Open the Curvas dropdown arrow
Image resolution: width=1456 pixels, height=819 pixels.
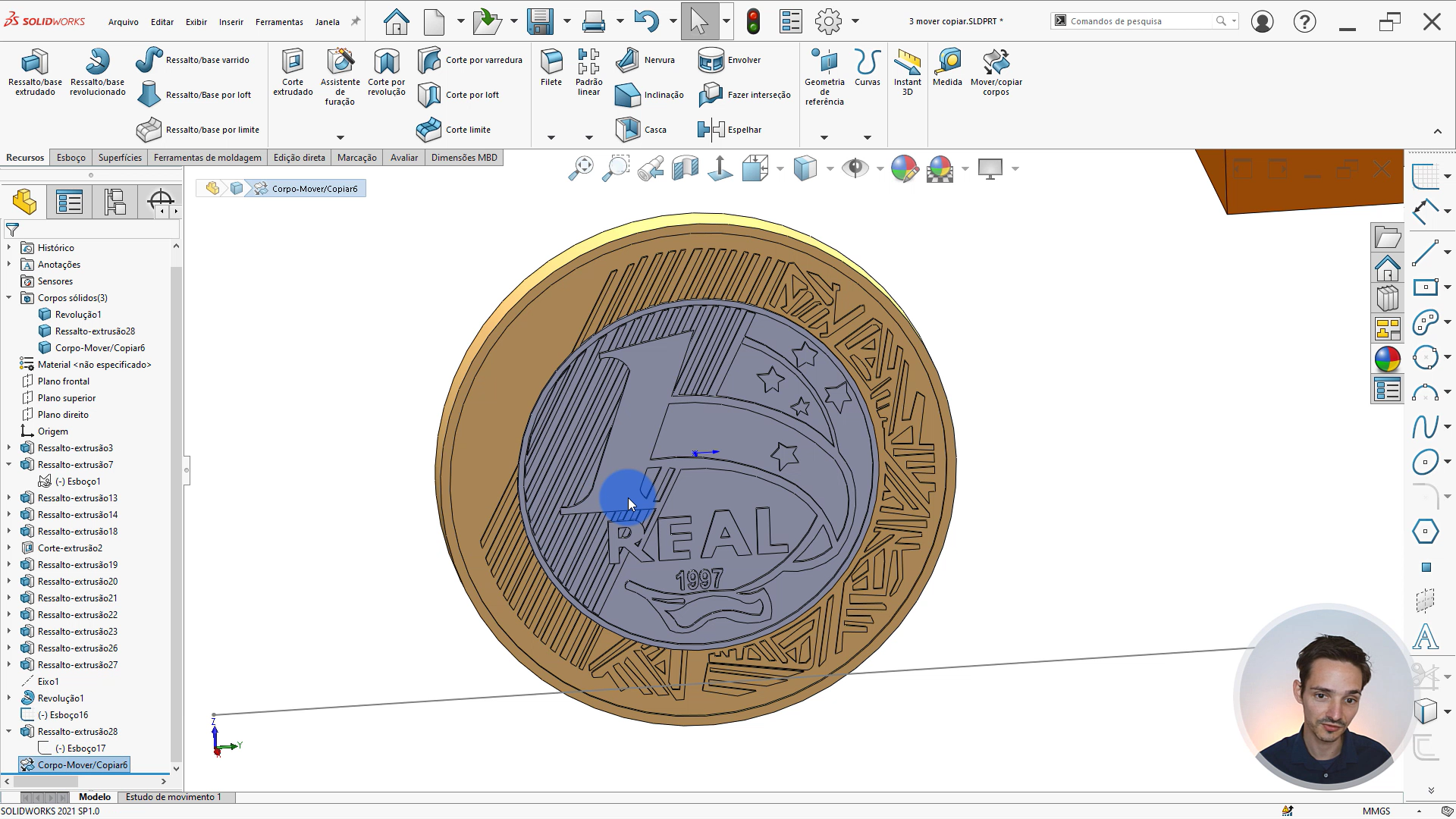[x=868, y=137]
